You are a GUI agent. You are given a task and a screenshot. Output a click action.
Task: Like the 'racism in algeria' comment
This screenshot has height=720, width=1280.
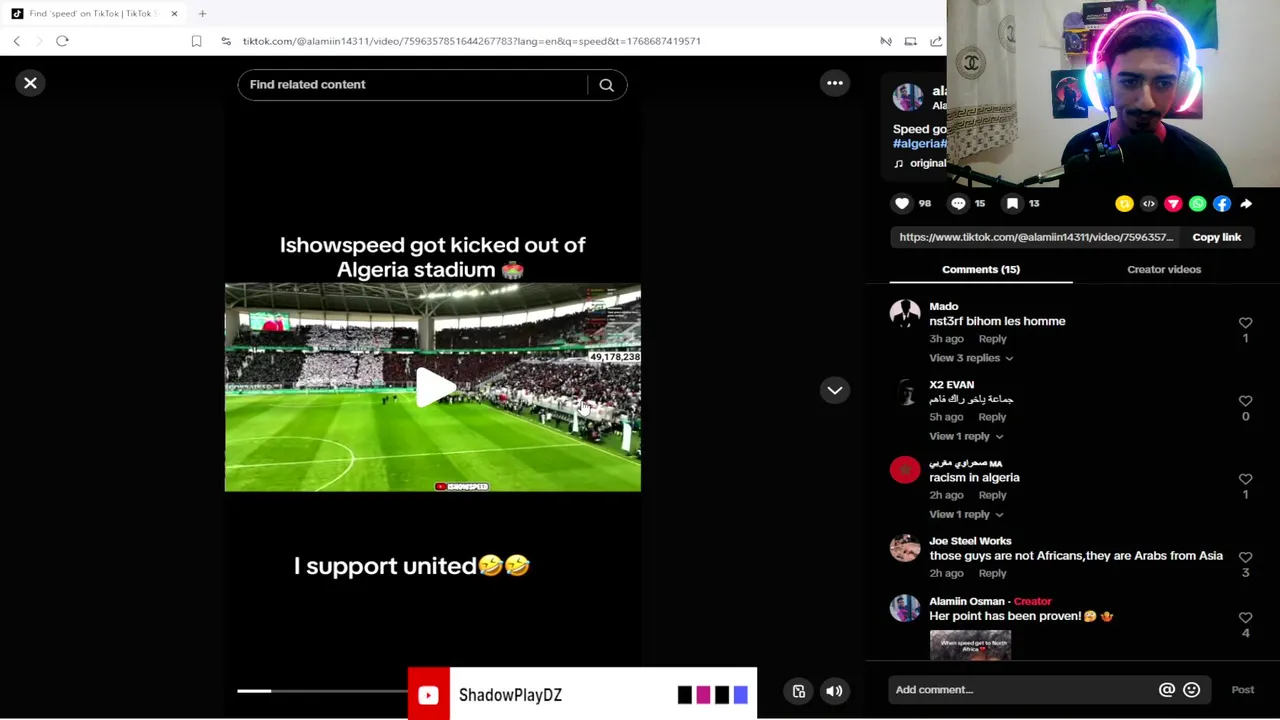point(1245,479)
